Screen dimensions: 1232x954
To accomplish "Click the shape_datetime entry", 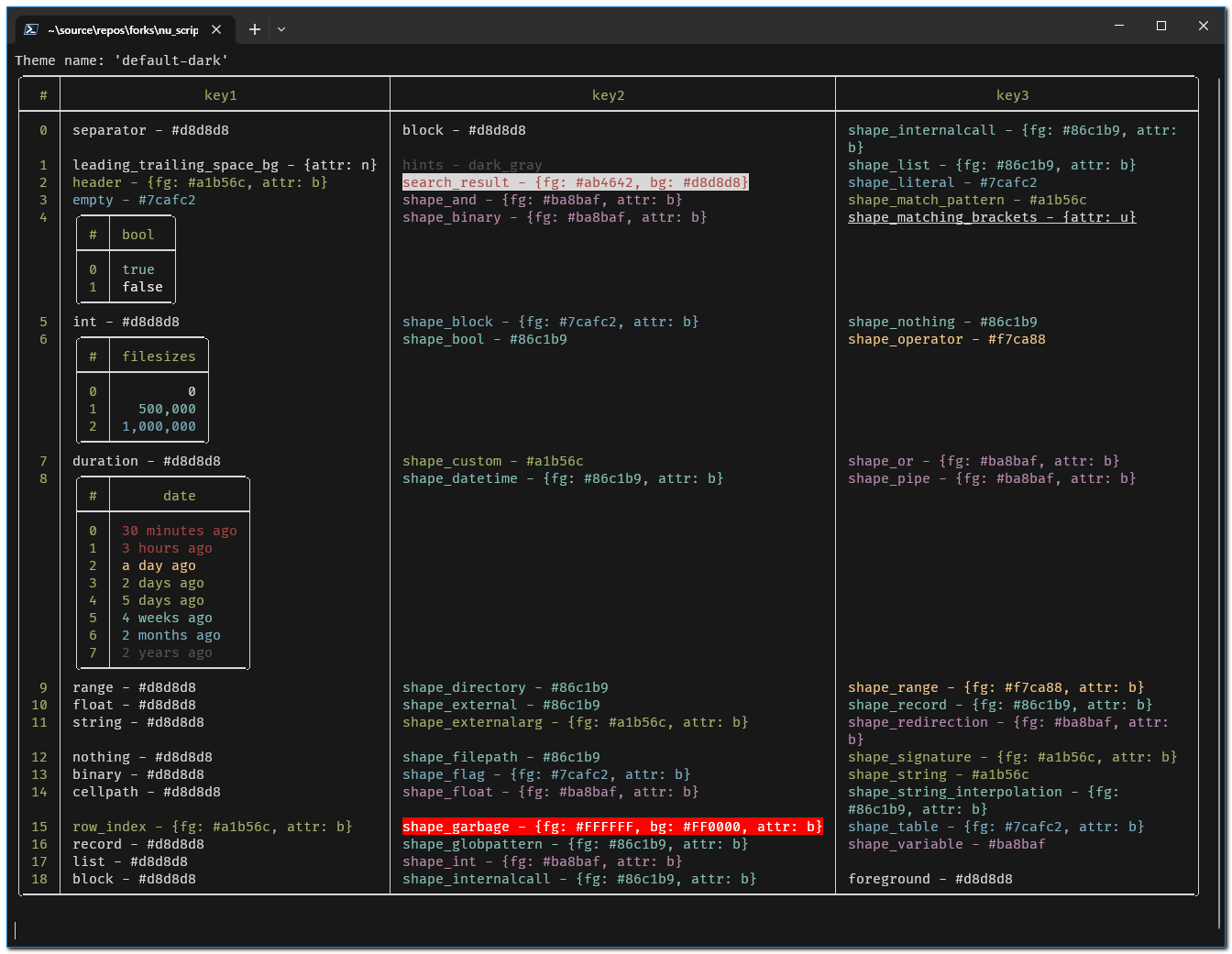I will [564, 478].
